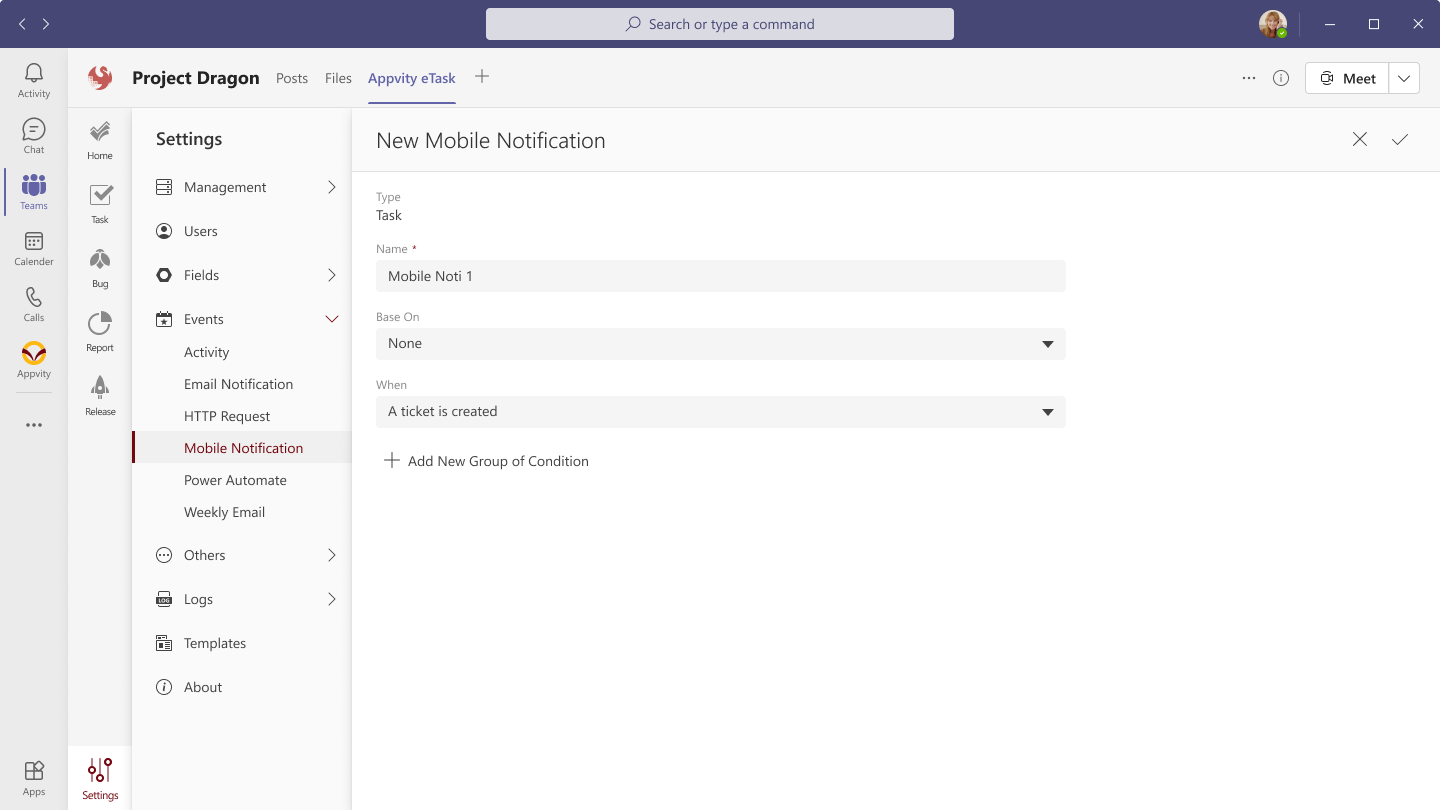Open the When trigger dropdown
Screen dimensions: 1440x810
coord(720,412)
